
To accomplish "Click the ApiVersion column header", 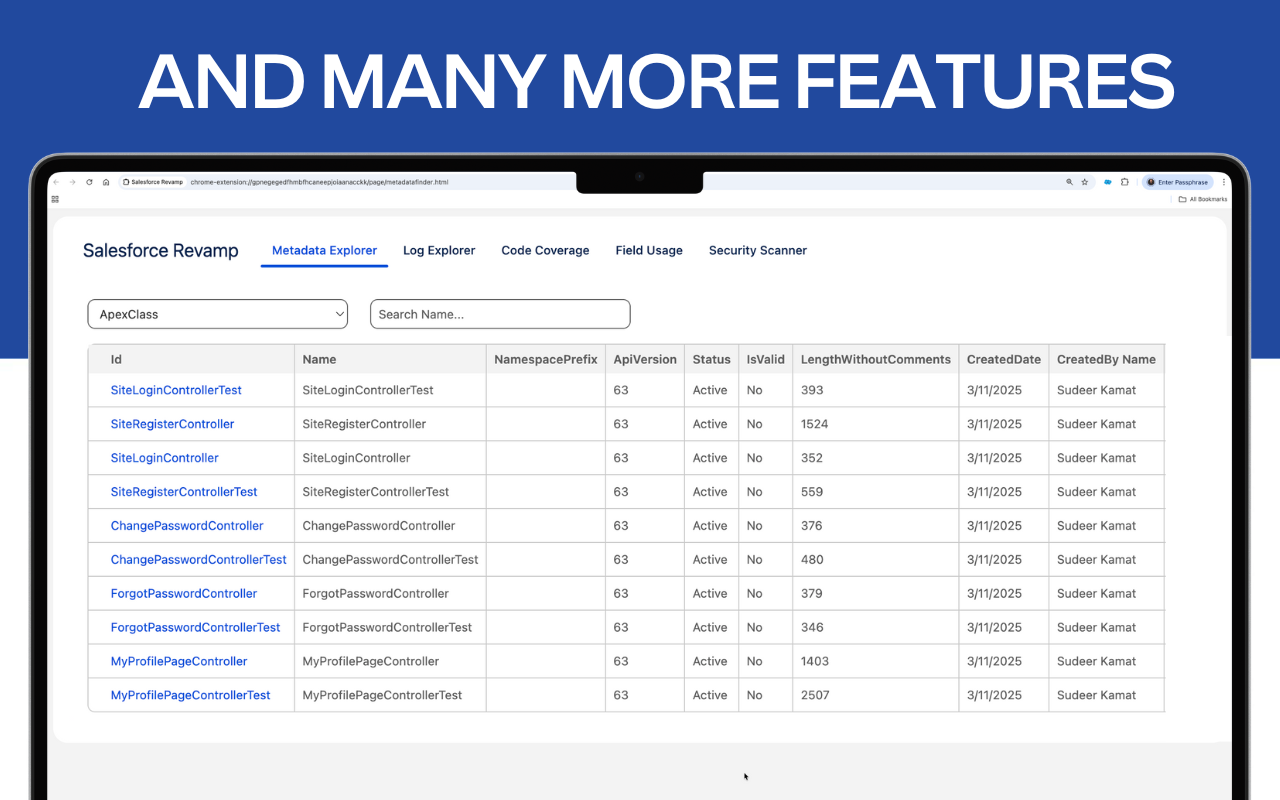I will pyautogui.click(x=645, y=359).
